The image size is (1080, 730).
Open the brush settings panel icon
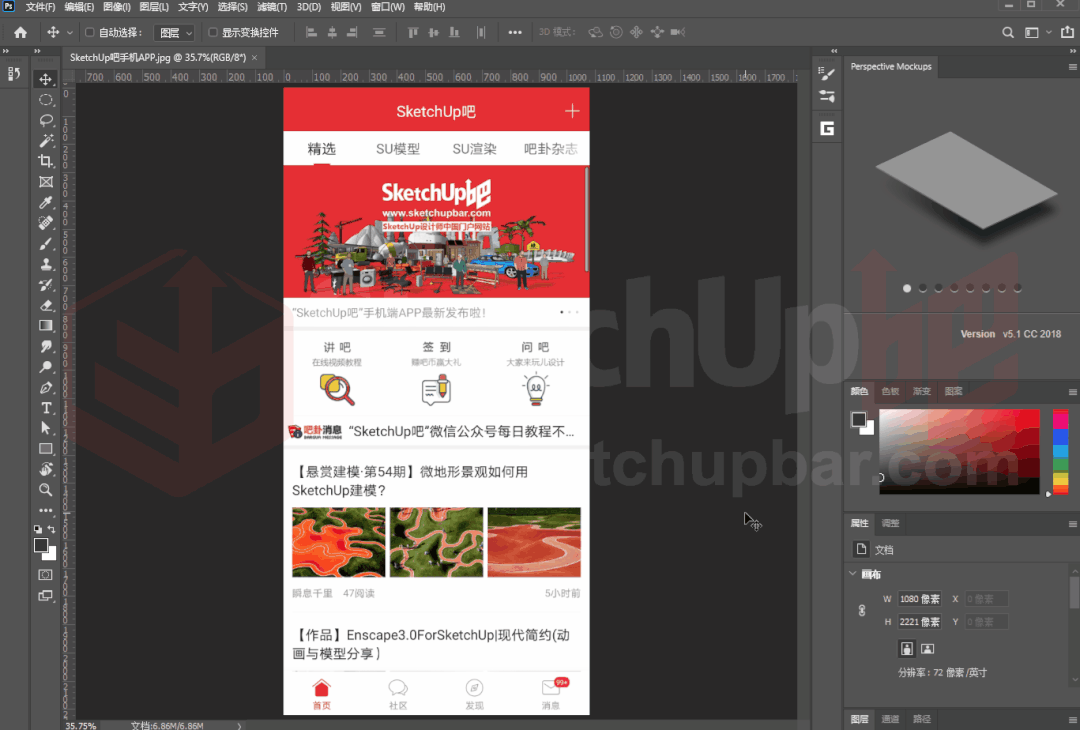pos(827,73)
